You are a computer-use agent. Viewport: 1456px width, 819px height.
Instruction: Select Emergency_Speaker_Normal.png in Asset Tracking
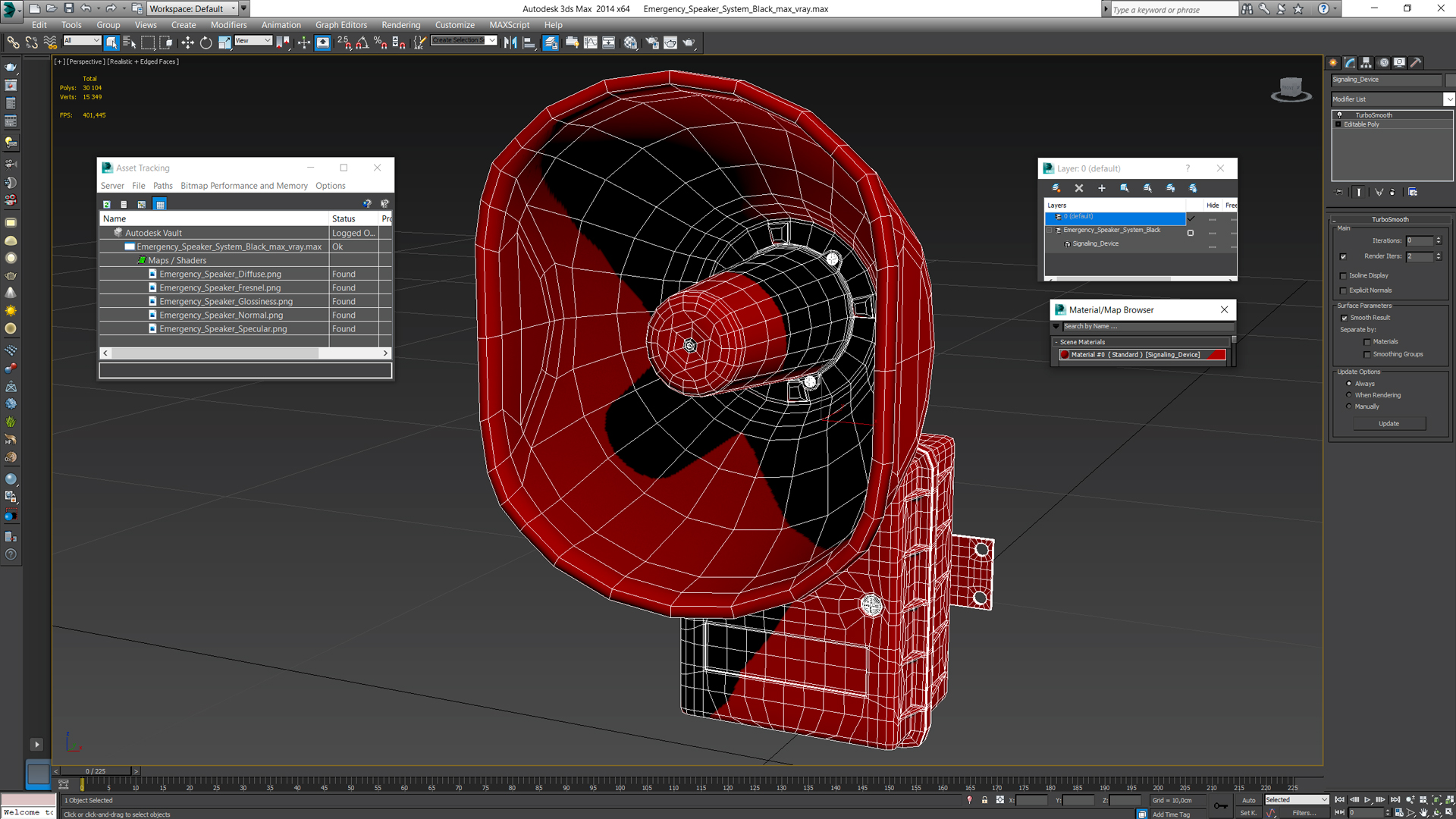221,315
